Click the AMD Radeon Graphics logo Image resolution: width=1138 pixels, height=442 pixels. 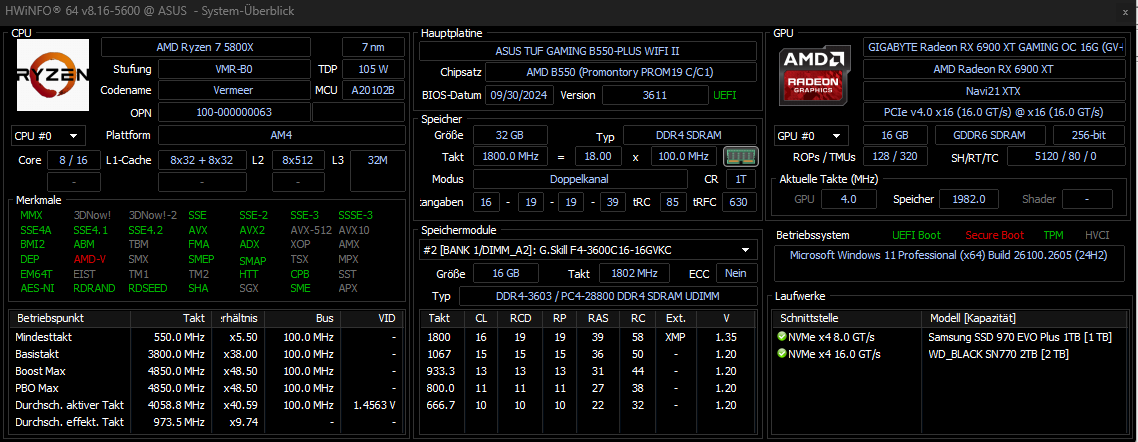[x=815, y=75]
